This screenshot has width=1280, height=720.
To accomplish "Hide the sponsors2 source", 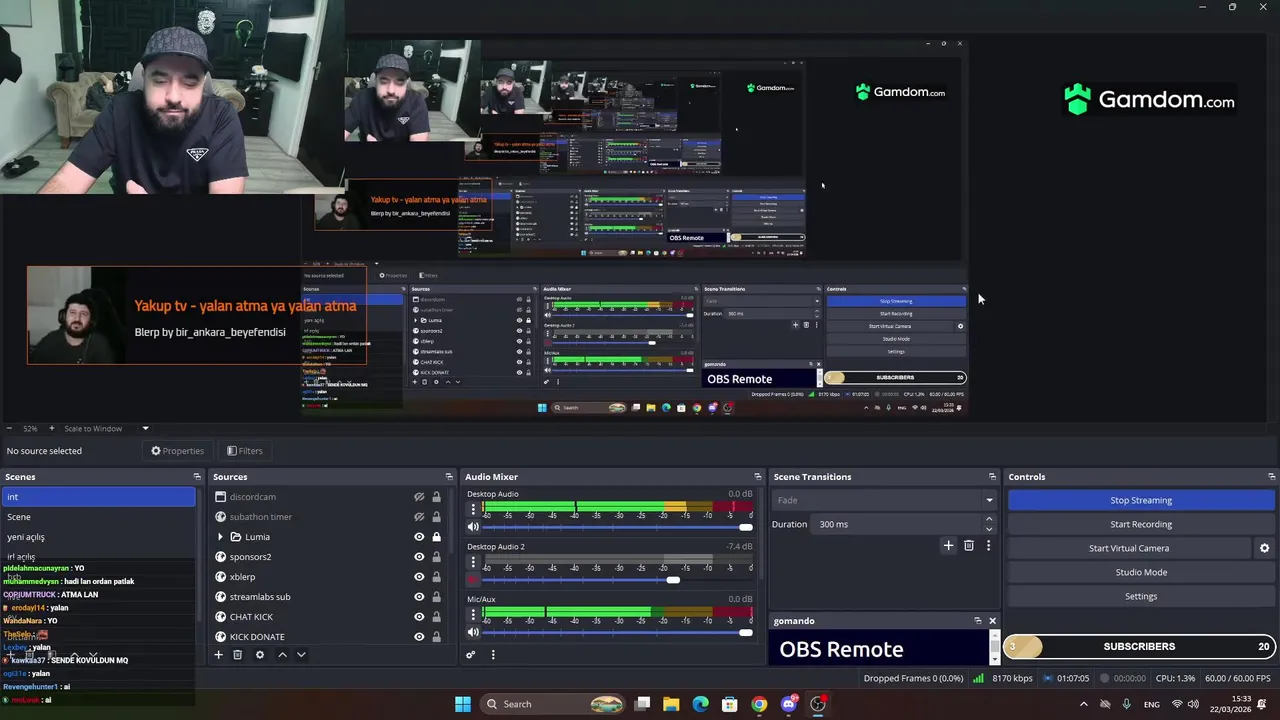I will (x=419, y=557).
